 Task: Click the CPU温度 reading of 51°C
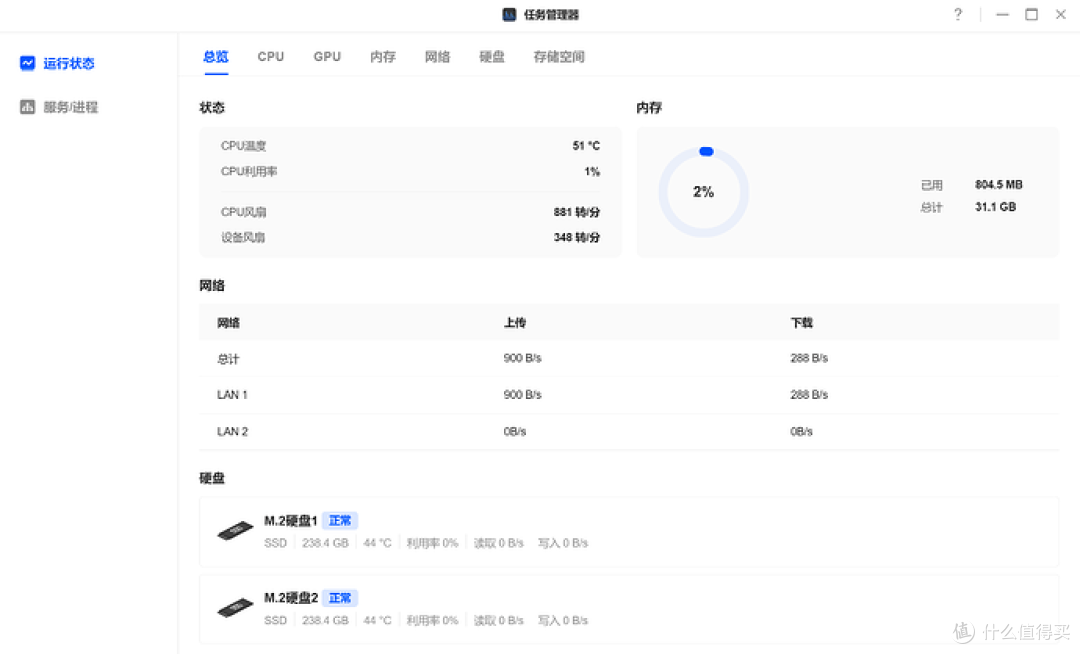585,145
